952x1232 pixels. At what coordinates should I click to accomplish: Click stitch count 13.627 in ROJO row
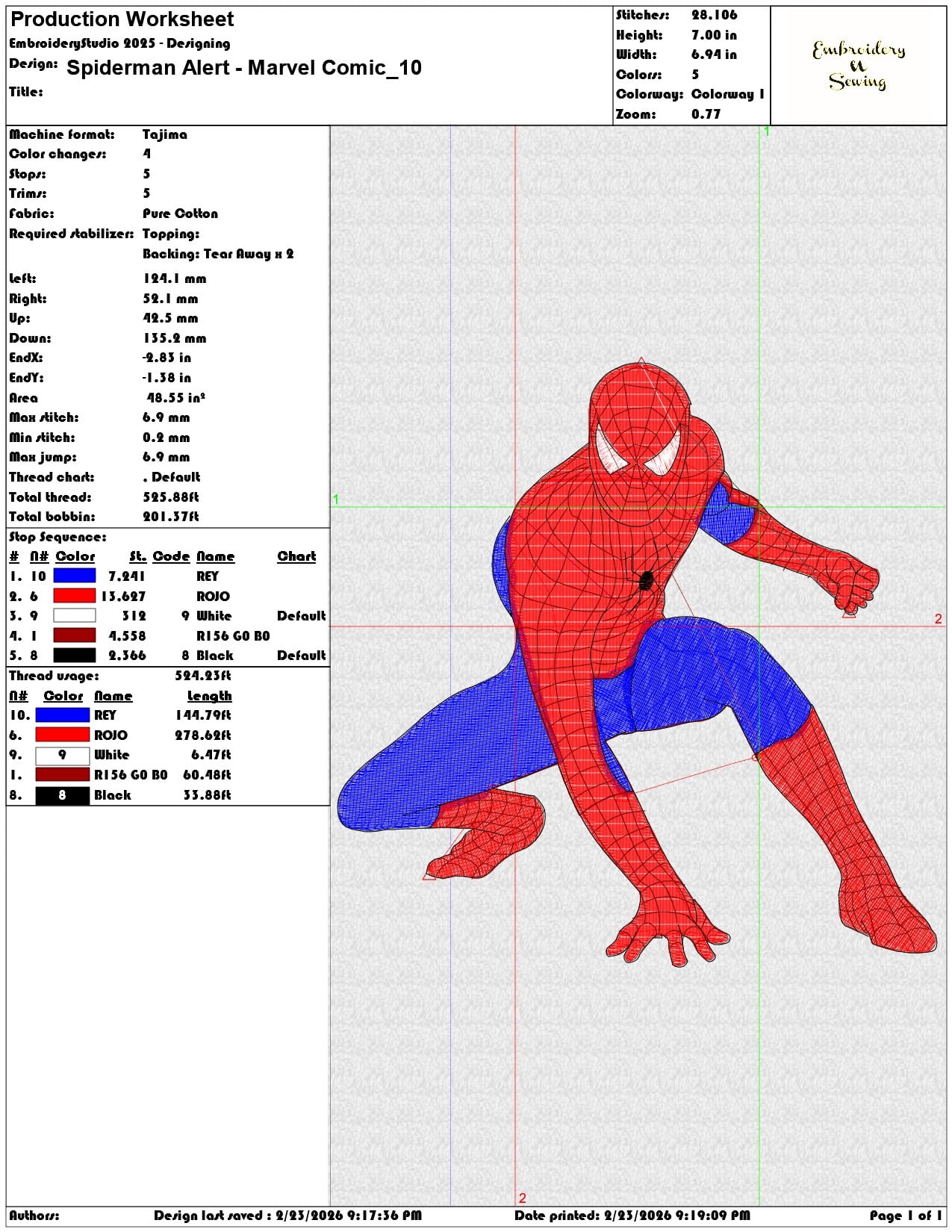click(x=123, y=596)
